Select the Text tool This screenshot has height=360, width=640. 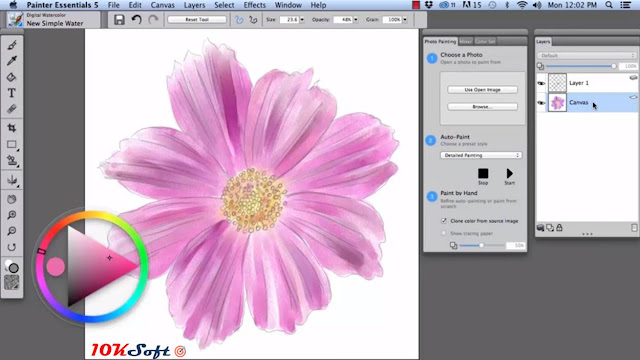12,93
